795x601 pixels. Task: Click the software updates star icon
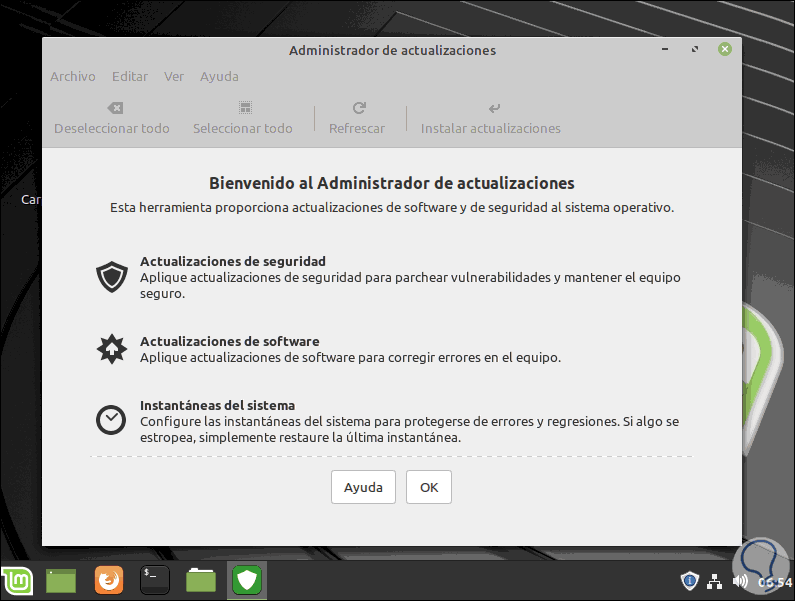112,349
